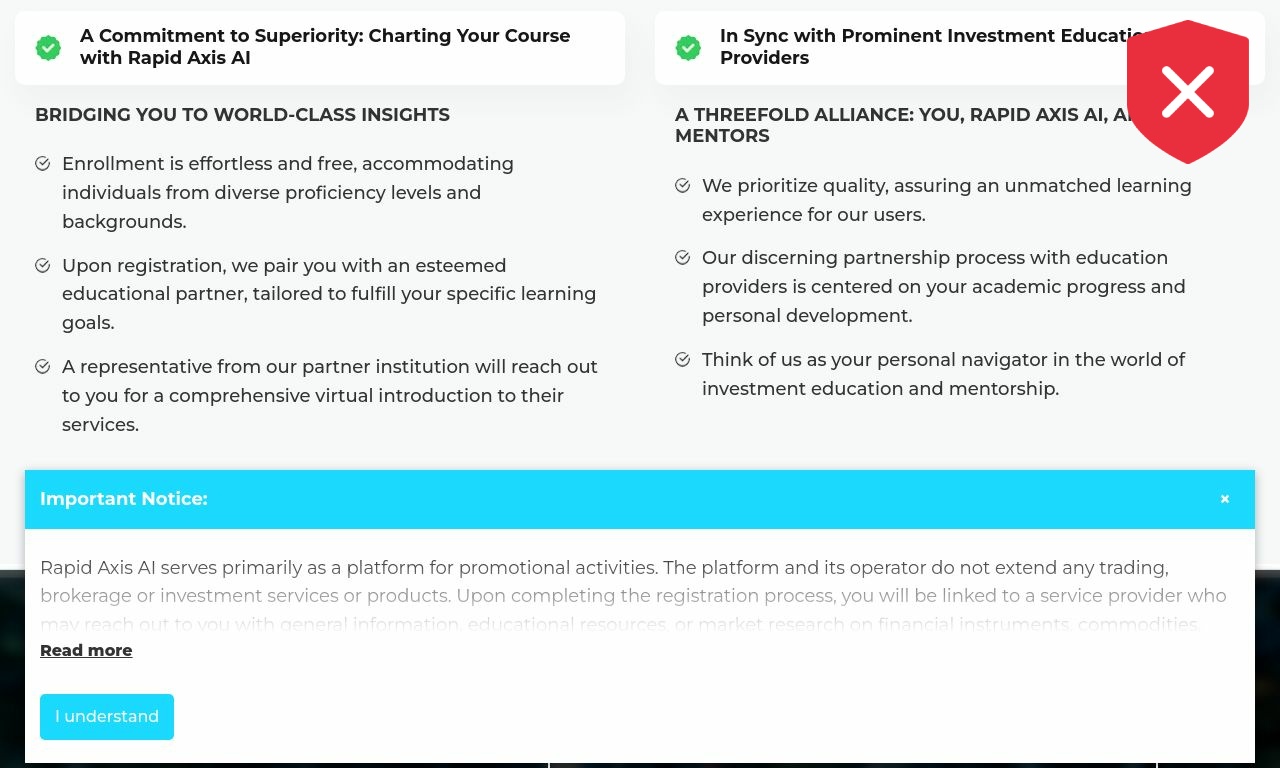Click the red shield X icon
Viewport: 1280px width, 768px height.
coord(1188,92)
